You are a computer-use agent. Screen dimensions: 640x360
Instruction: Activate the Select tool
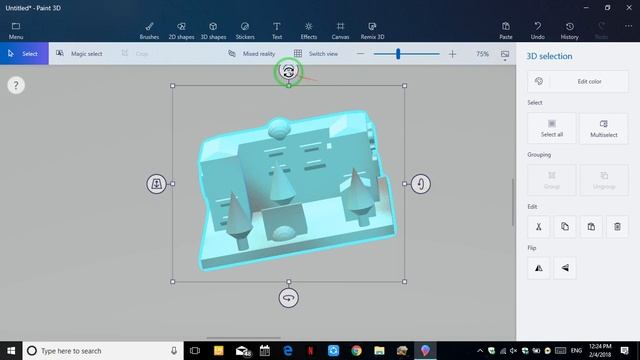[x=24, y=53]
